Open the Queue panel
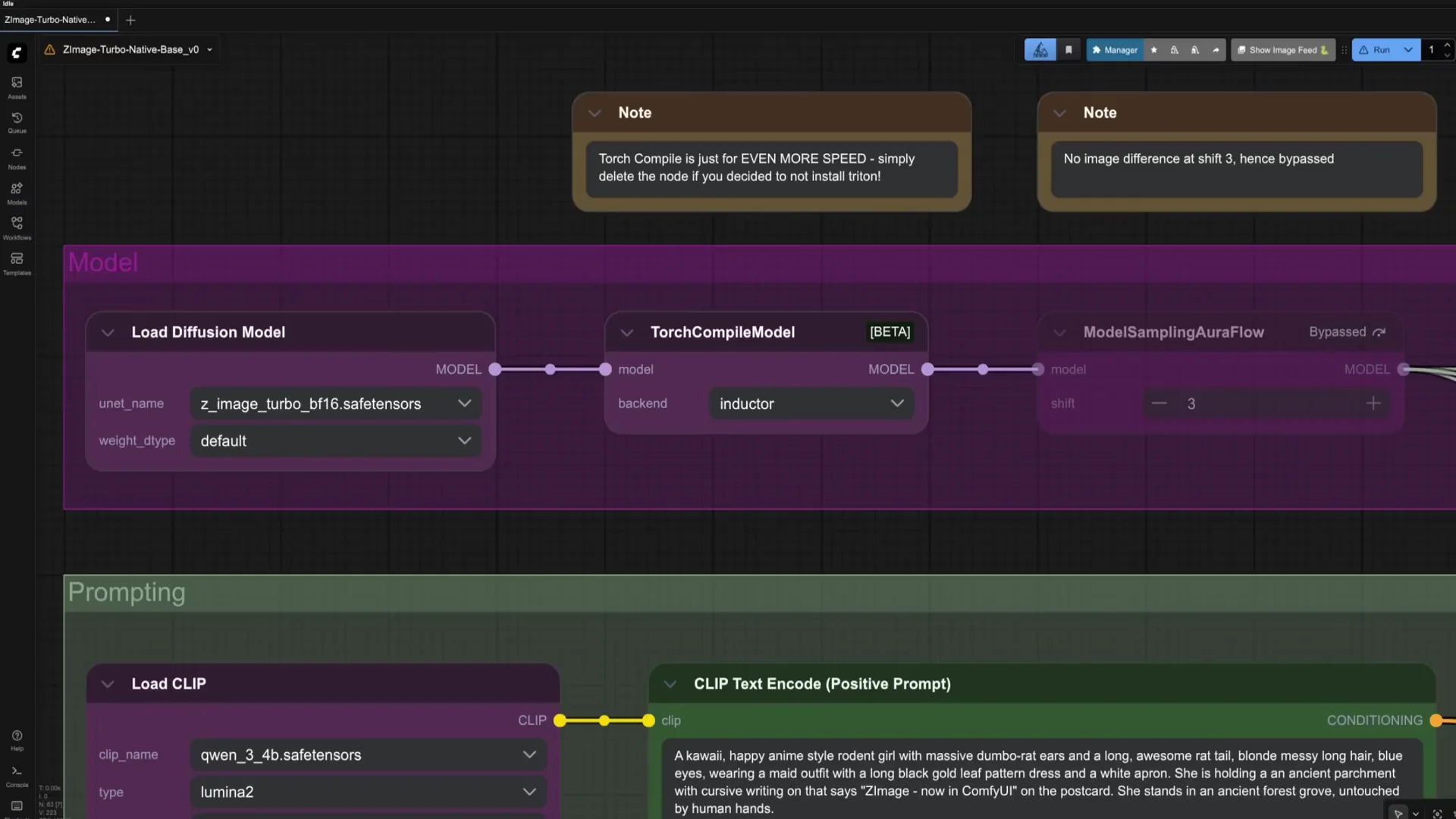1456x819 pixels. point(16,121)
